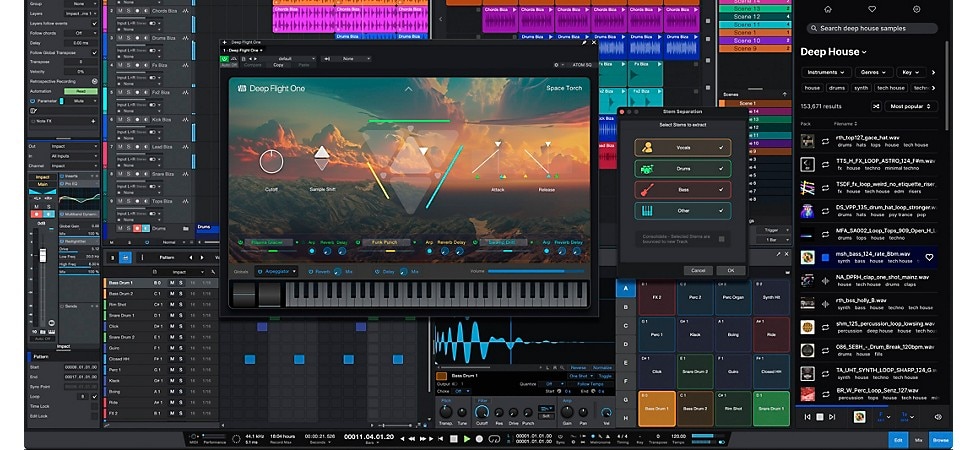The image size is (976, 450).
Task: Click the Follow Tempo button
Action: (591, 384)
